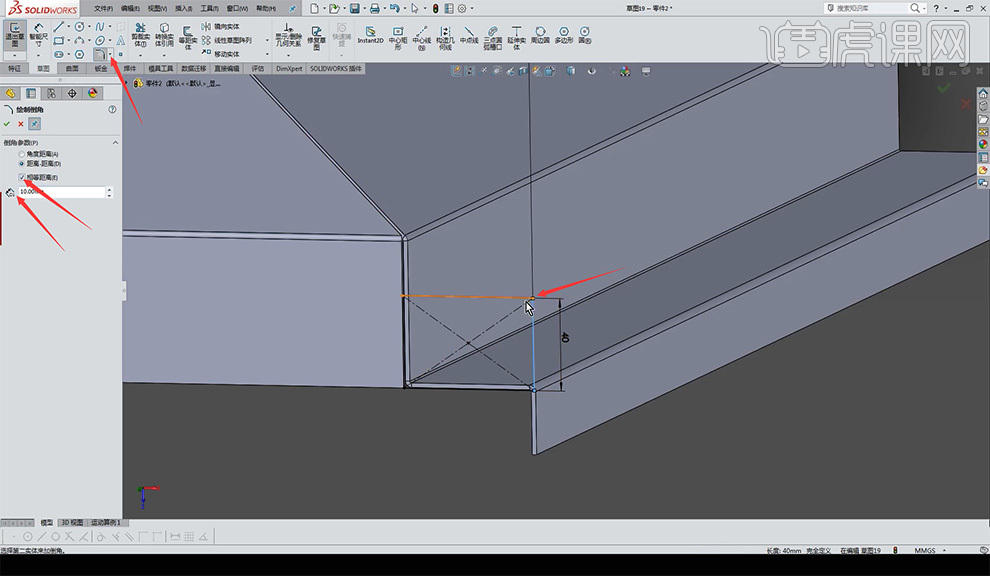990x576 pixels.
Task: Collapse the 倒角参数 section
Action: coord(113,143)
